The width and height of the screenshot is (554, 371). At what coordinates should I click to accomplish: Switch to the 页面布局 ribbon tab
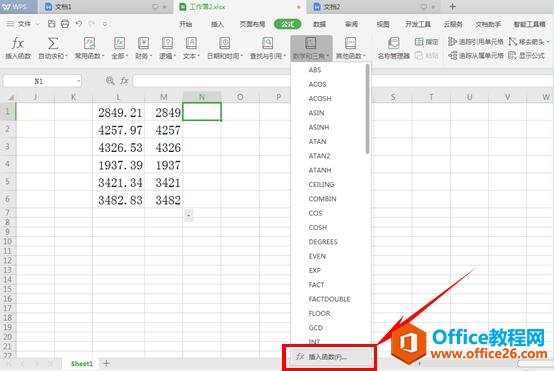(x=252, y=24)
